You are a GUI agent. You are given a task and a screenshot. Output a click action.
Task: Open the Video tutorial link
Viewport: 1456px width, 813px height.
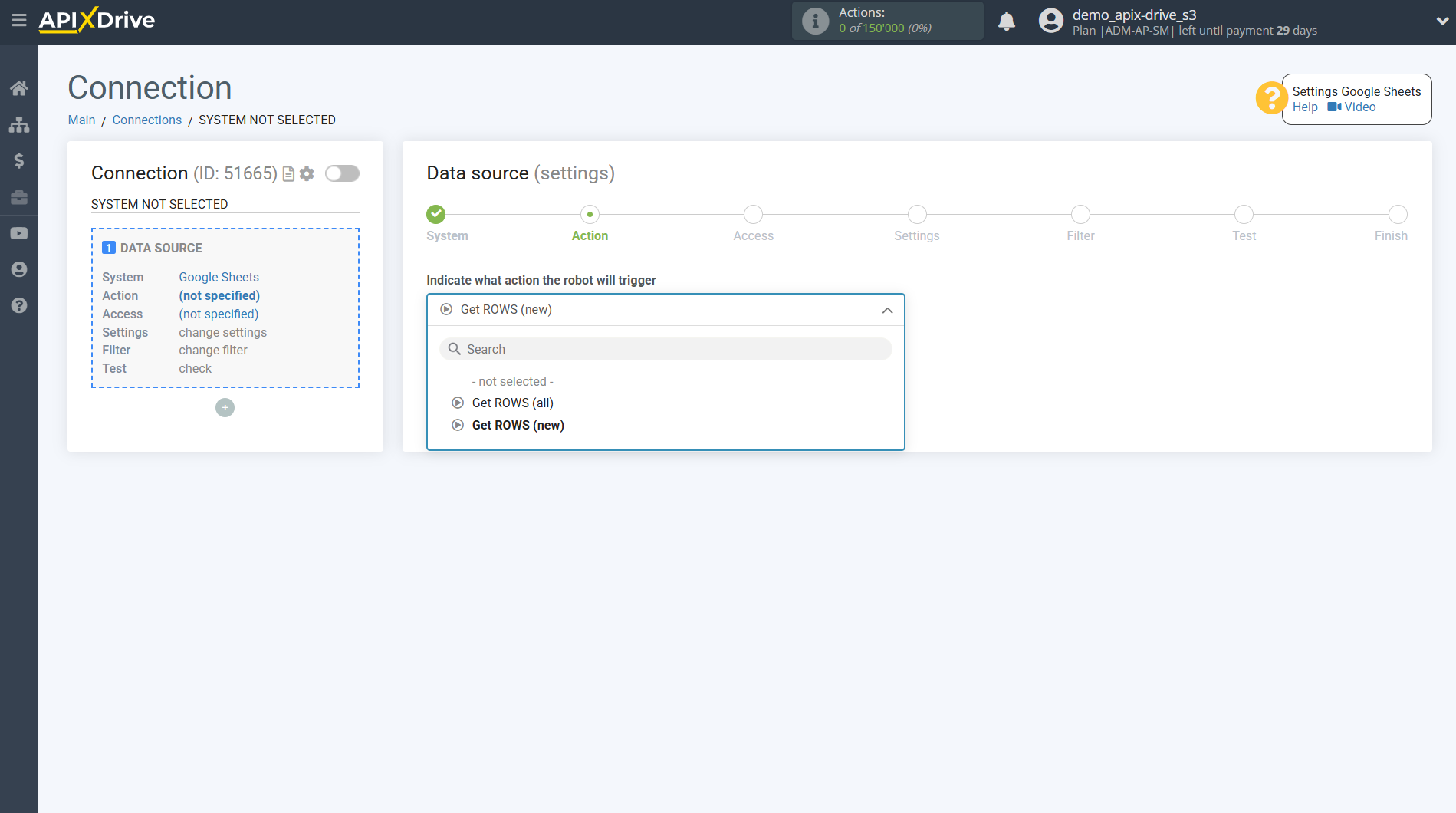1352,107
